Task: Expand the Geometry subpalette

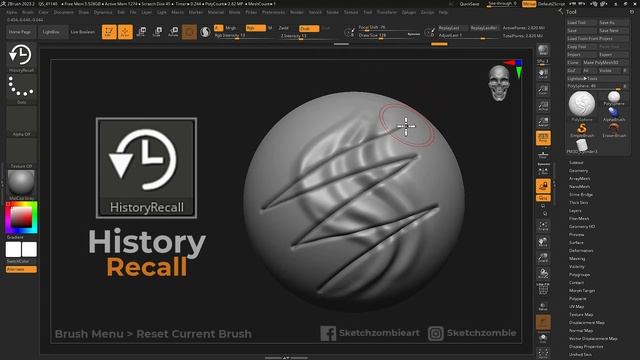Action: pos(578,171)
